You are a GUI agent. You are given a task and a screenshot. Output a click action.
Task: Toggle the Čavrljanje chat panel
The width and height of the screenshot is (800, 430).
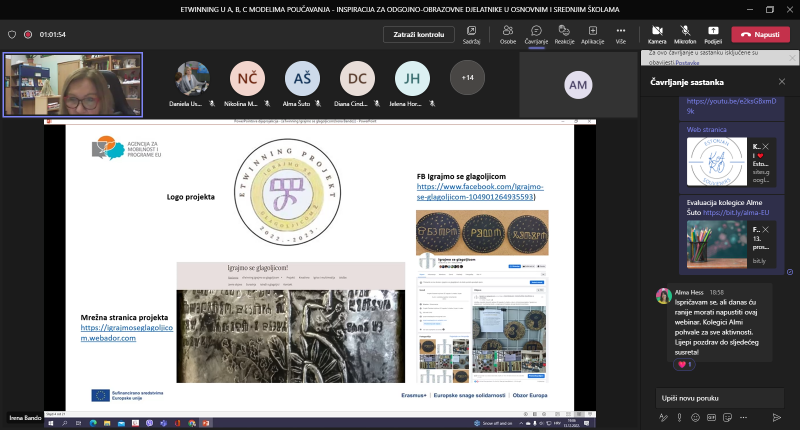click(x=537, y=33)
